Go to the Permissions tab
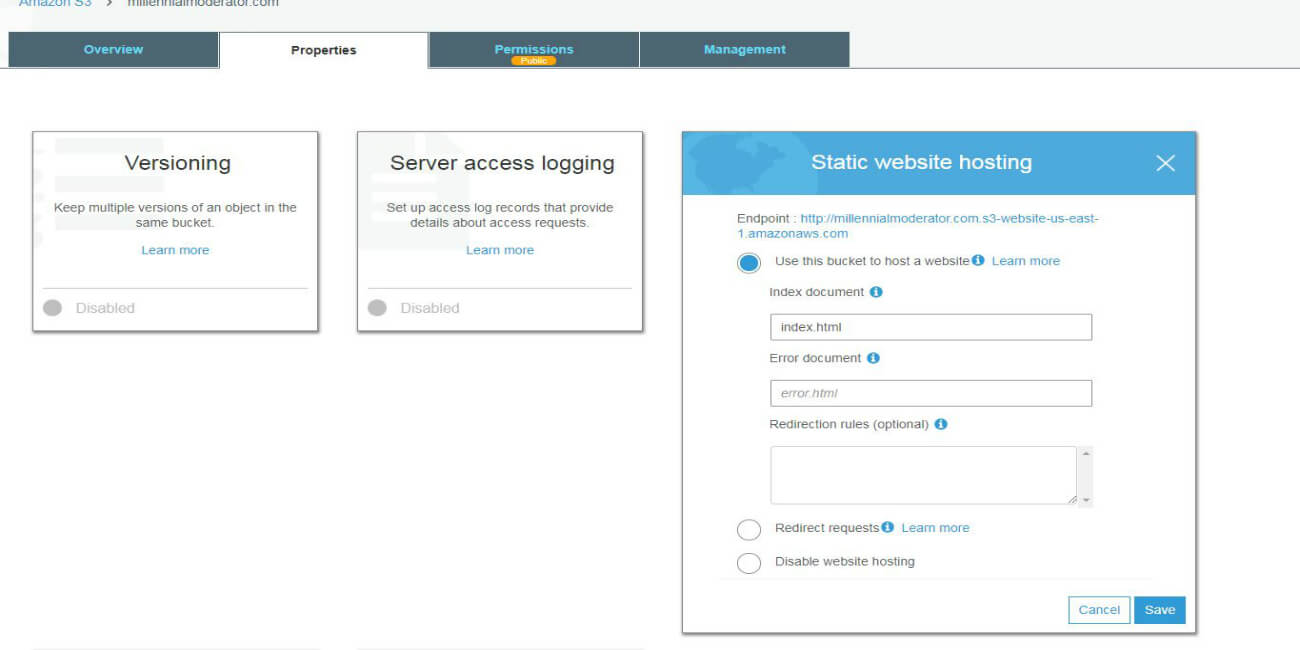This screenshot has width=1300, height=650. 534,49
